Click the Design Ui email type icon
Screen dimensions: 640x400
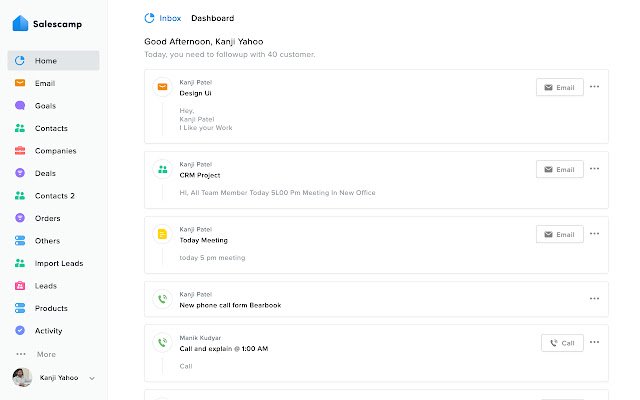click(162, 87)
